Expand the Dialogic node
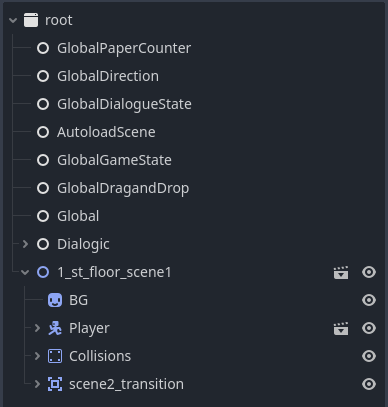The width and height of the screenshot is (388, 407). click(x=25, y=244)
